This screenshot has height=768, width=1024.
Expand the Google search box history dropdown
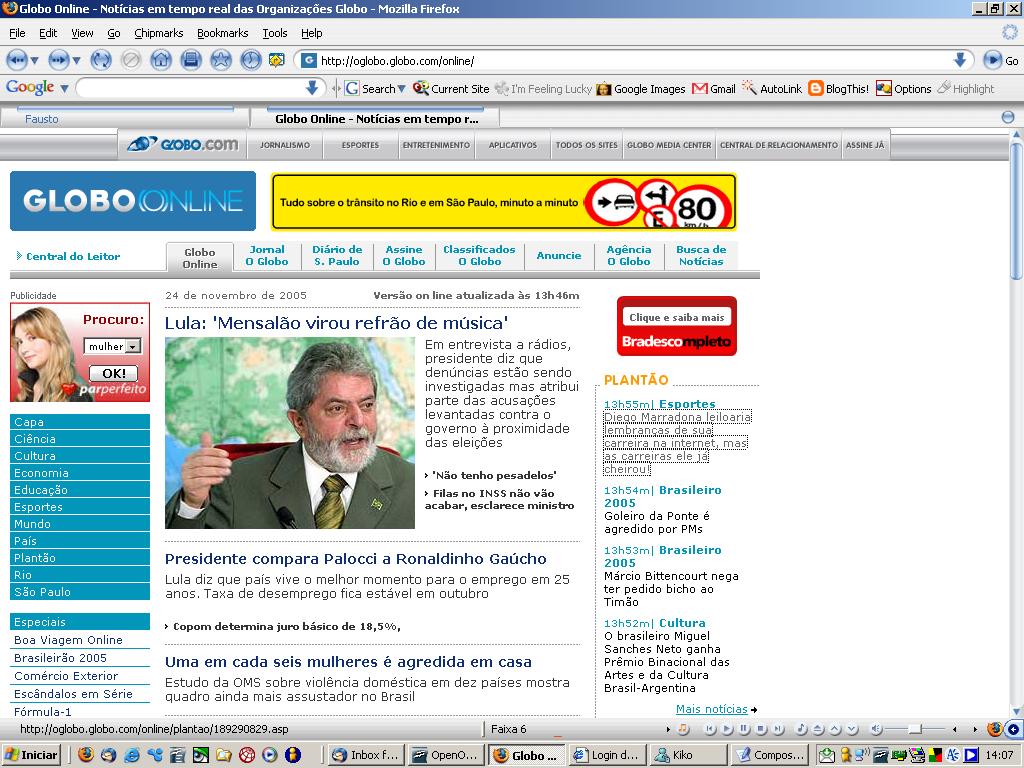click(312, 88)
